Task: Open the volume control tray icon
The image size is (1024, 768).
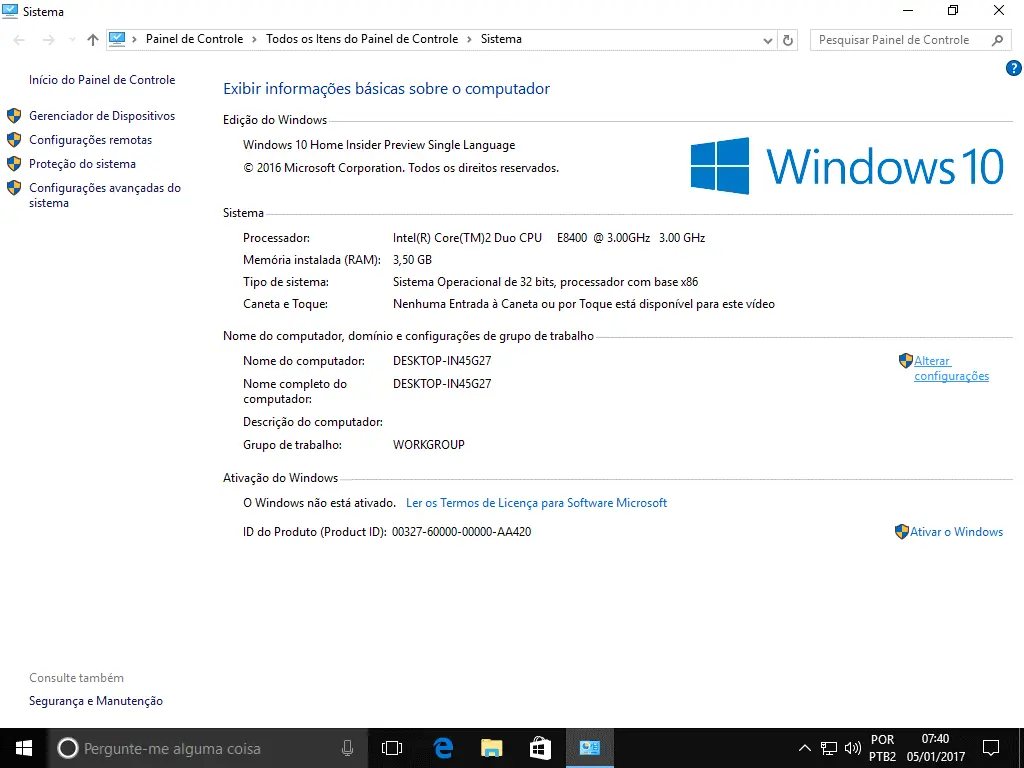Action: point(852,748)
